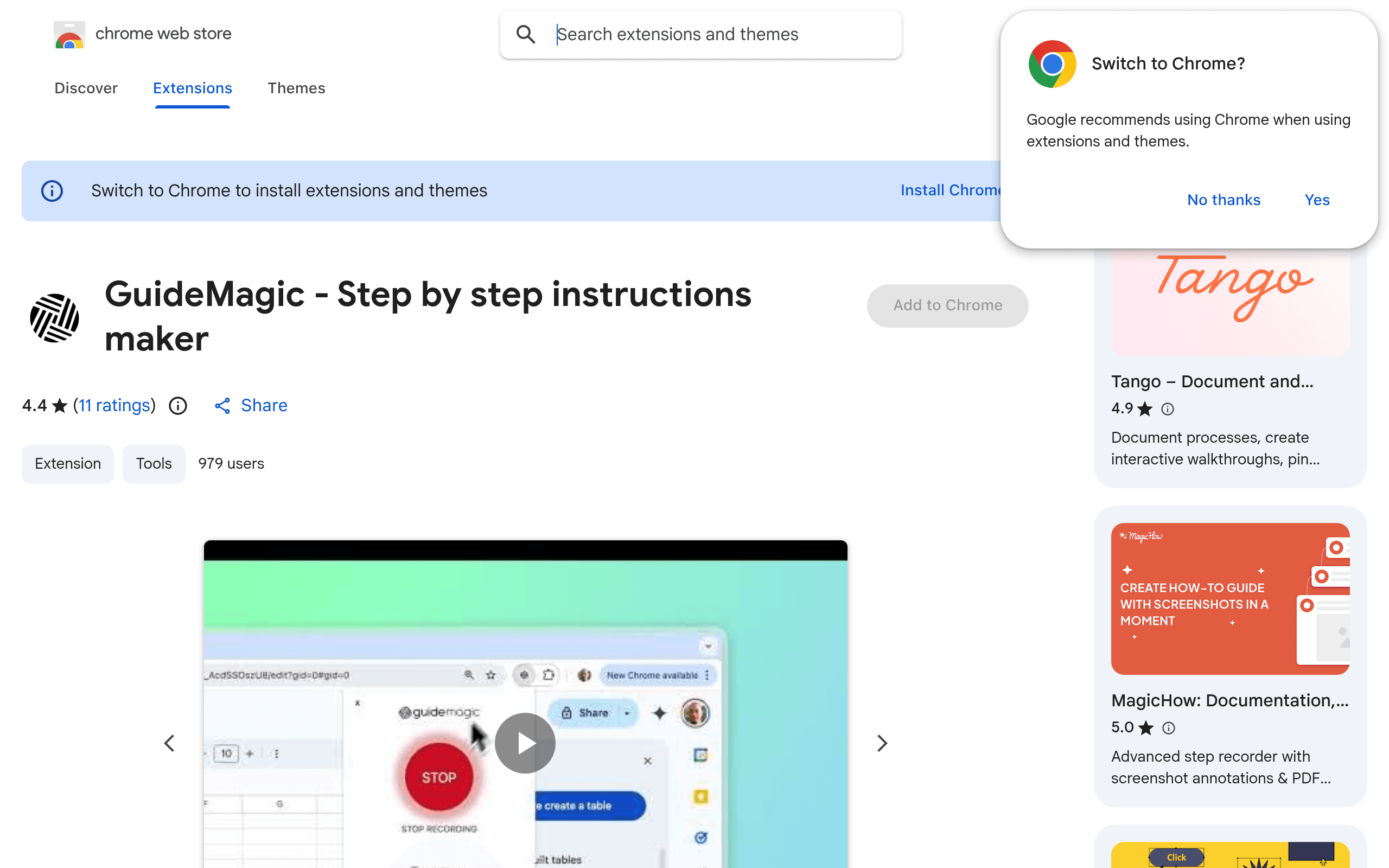The image size is (1389, 868).
Task: Open the 11 ratings link
Action: [114, 406]
